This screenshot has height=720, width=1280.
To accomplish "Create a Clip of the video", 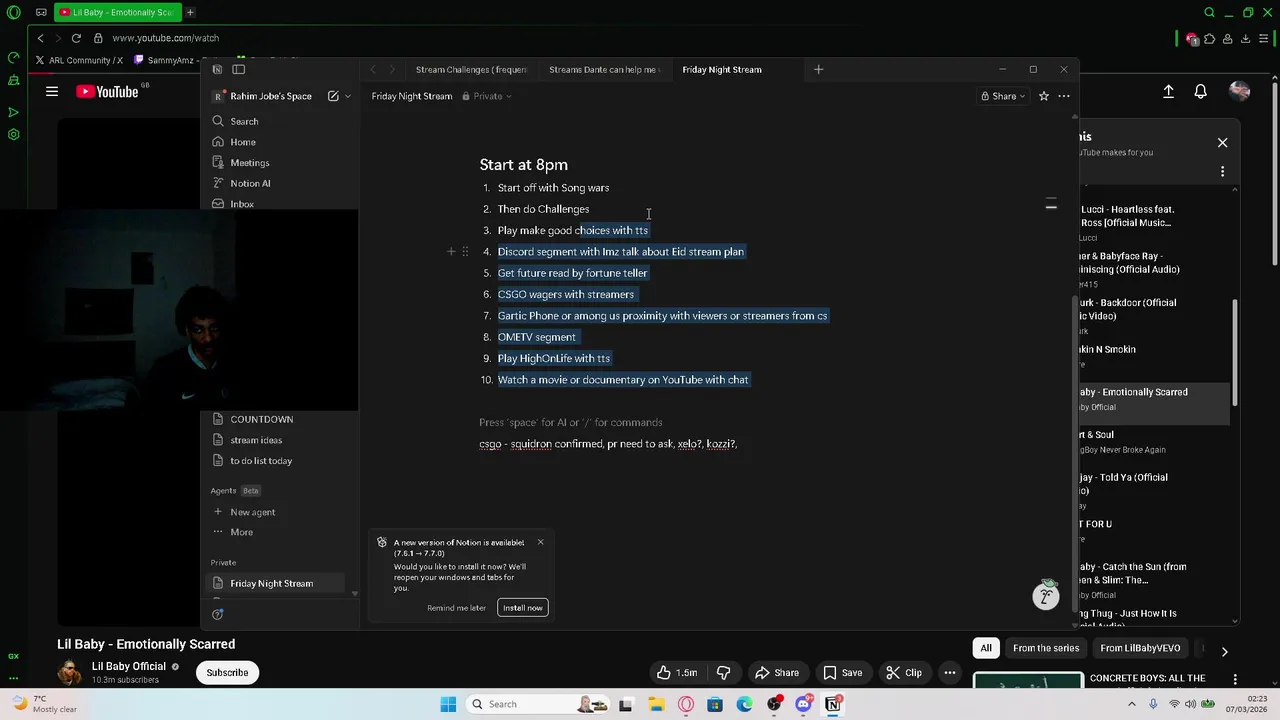I will (x=904, y=673).
